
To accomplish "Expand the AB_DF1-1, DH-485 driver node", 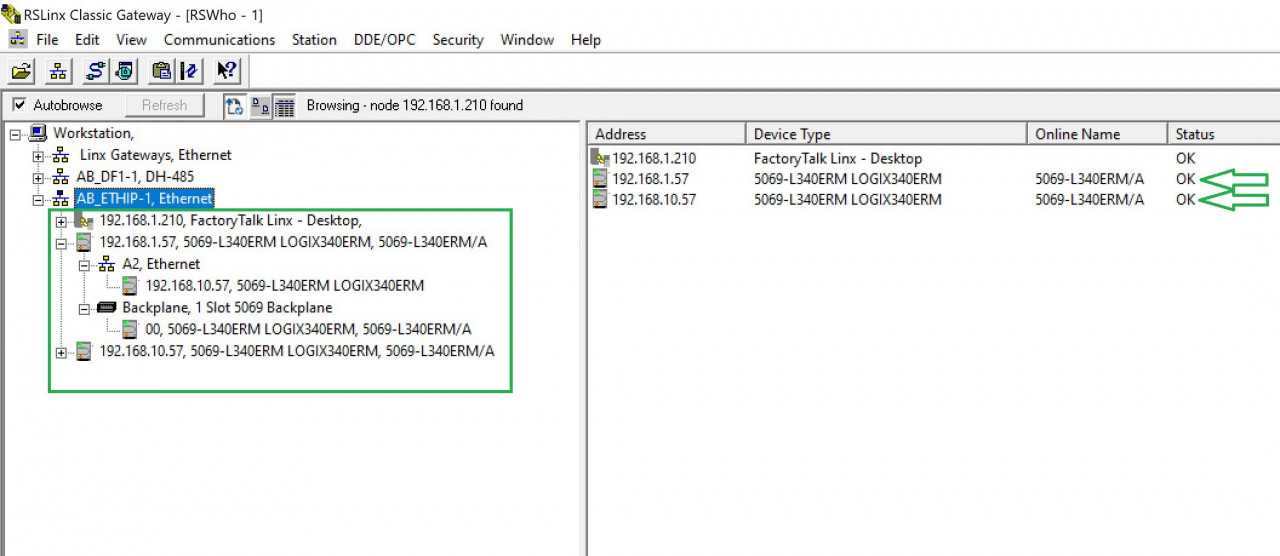I will click(x=38, y=178).
